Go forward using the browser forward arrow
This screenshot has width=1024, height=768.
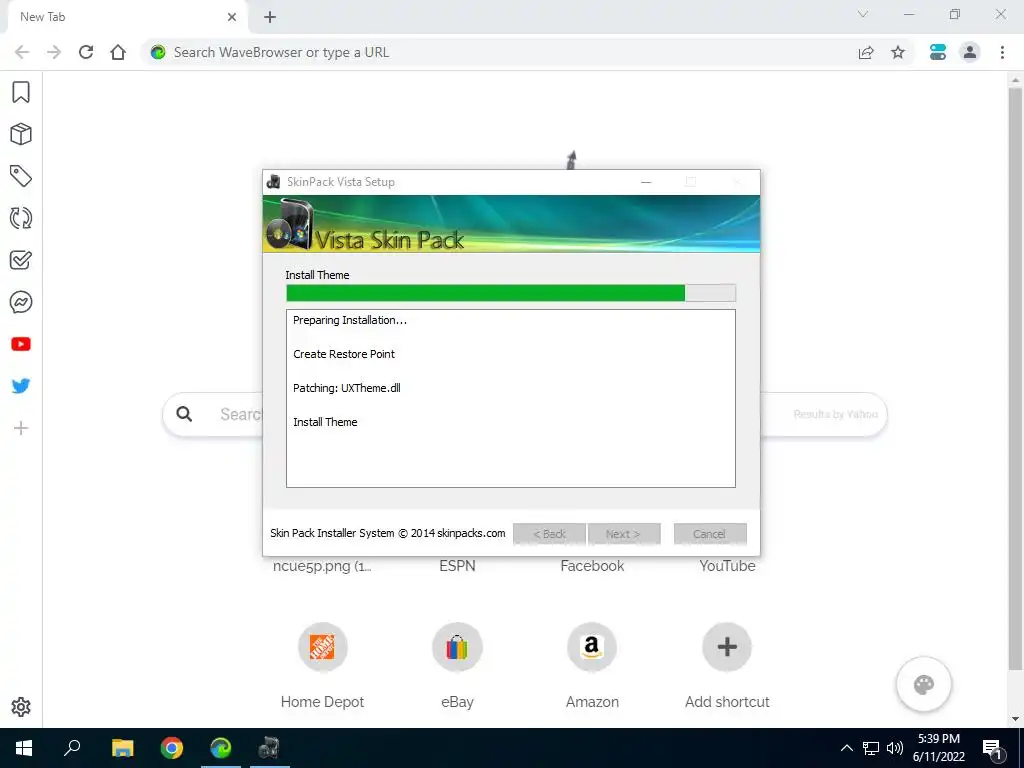[x=54, y=52]
